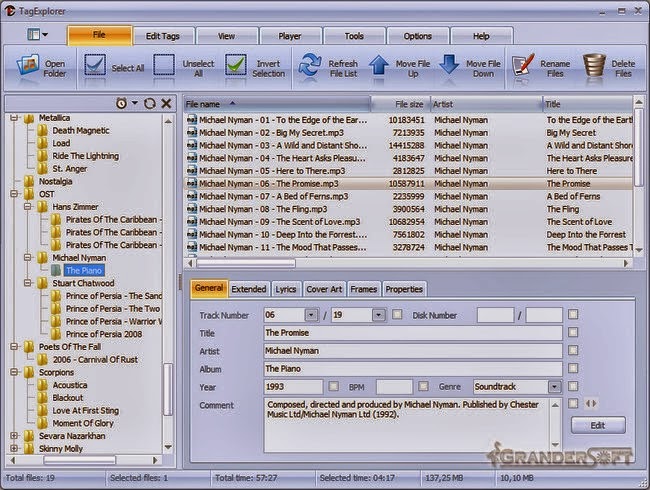Open the Frames tab
The height and width of the screenshot is (490, 650).
coord(364,289)
